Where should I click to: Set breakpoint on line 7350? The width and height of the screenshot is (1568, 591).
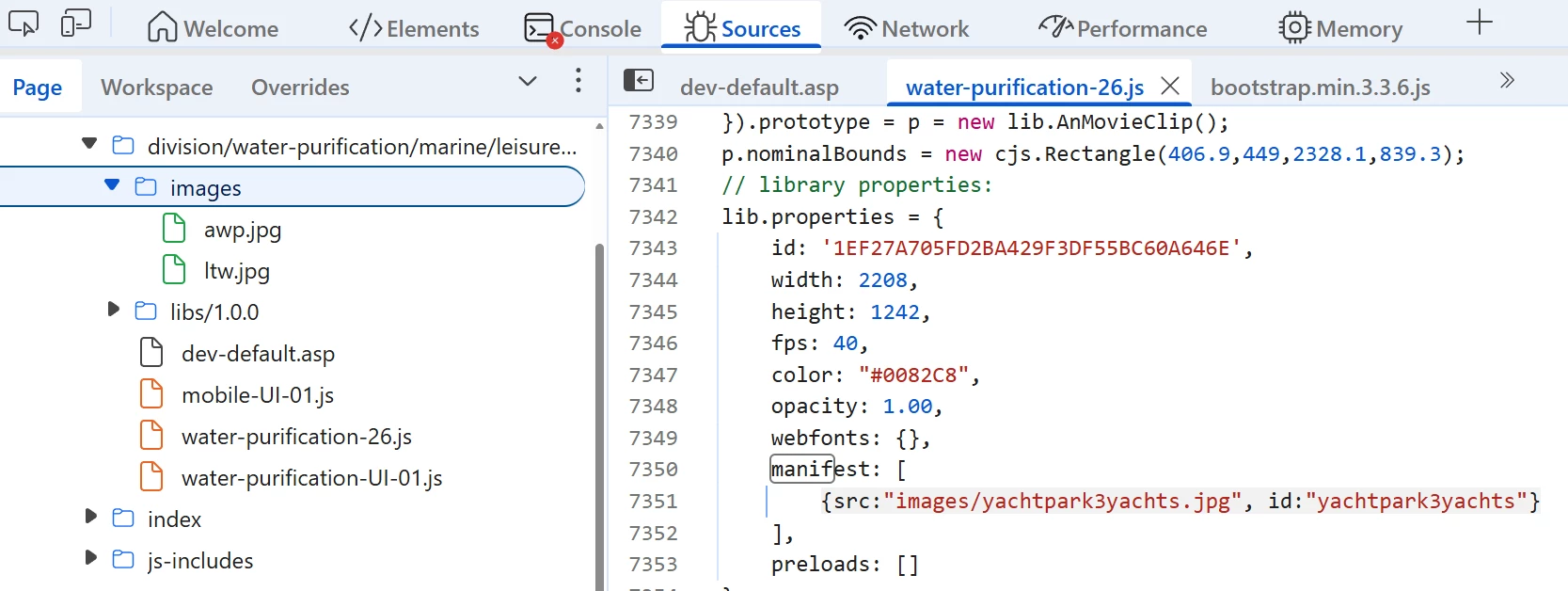coord(653,470)
